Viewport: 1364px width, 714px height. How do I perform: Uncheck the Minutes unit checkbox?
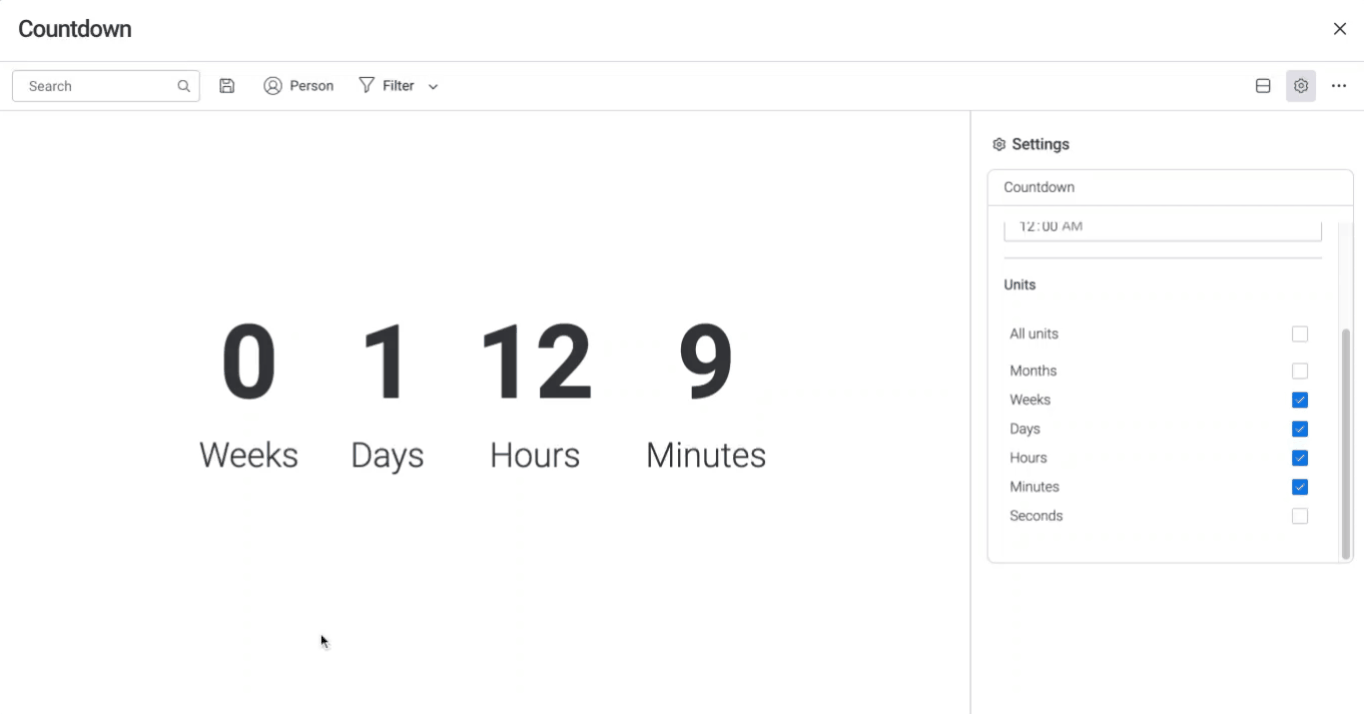click(1300, 487)
